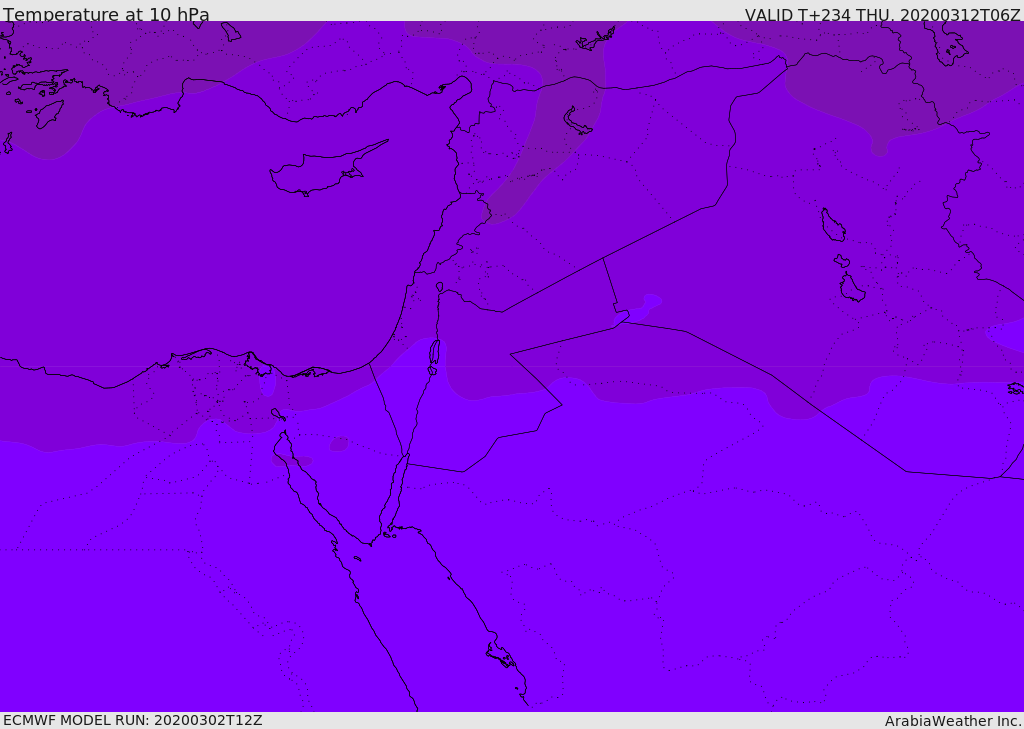Click the 'Temperature at 10 hPa' title

(106, 15)
